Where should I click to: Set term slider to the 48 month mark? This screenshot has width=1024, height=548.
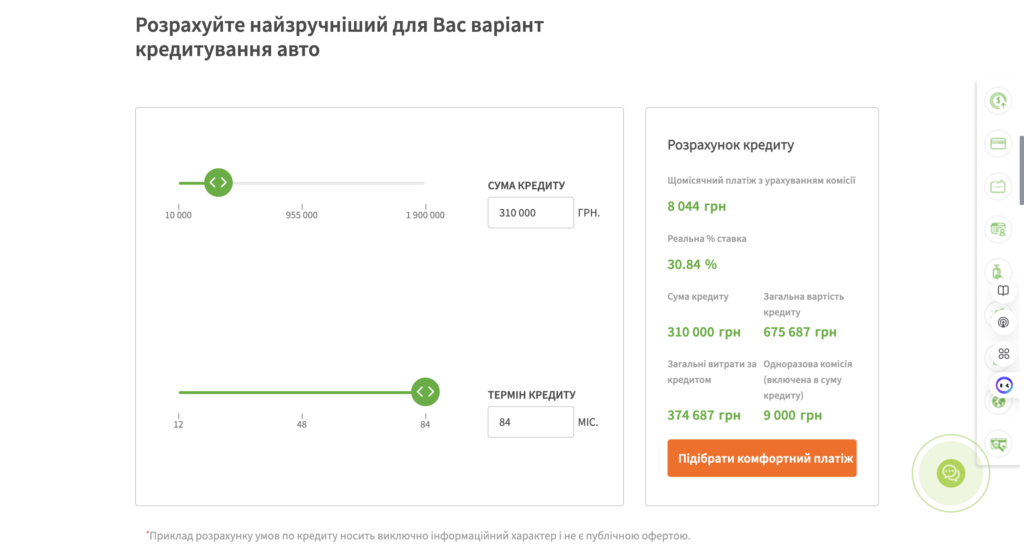[x=302, y=391]
